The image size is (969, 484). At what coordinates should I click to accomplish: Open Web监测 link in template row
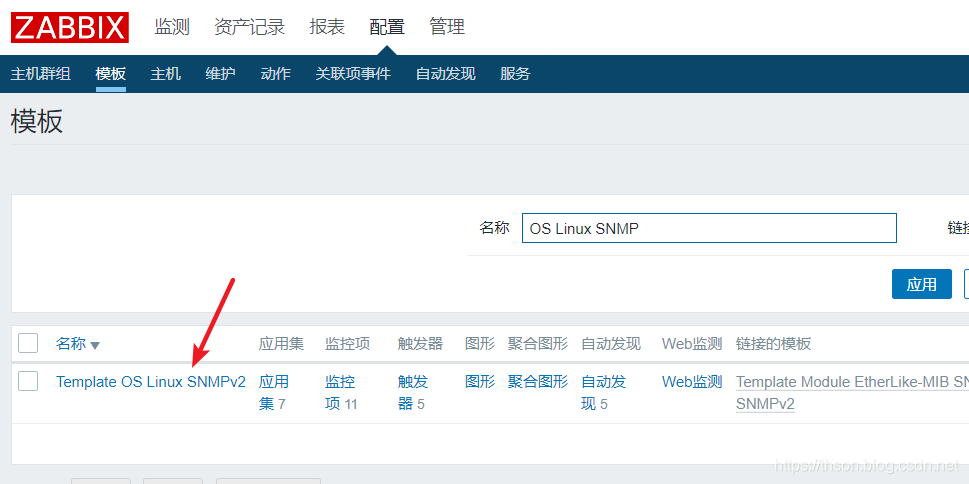(x=692, y=382)
